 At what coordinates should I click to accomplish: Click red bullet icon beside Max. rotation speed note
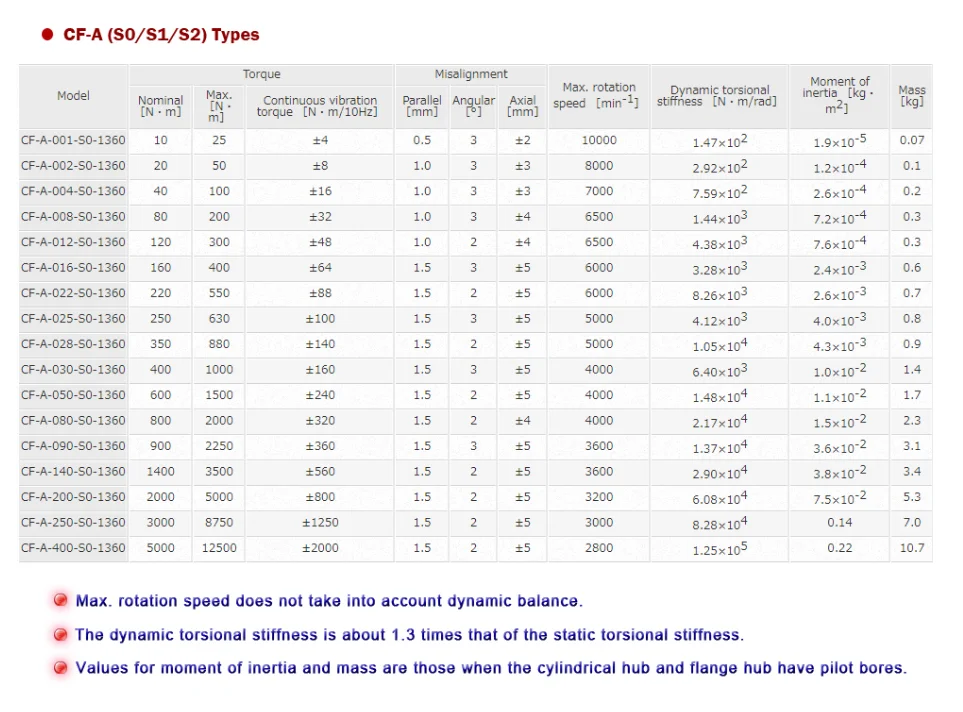coord(61,601)
